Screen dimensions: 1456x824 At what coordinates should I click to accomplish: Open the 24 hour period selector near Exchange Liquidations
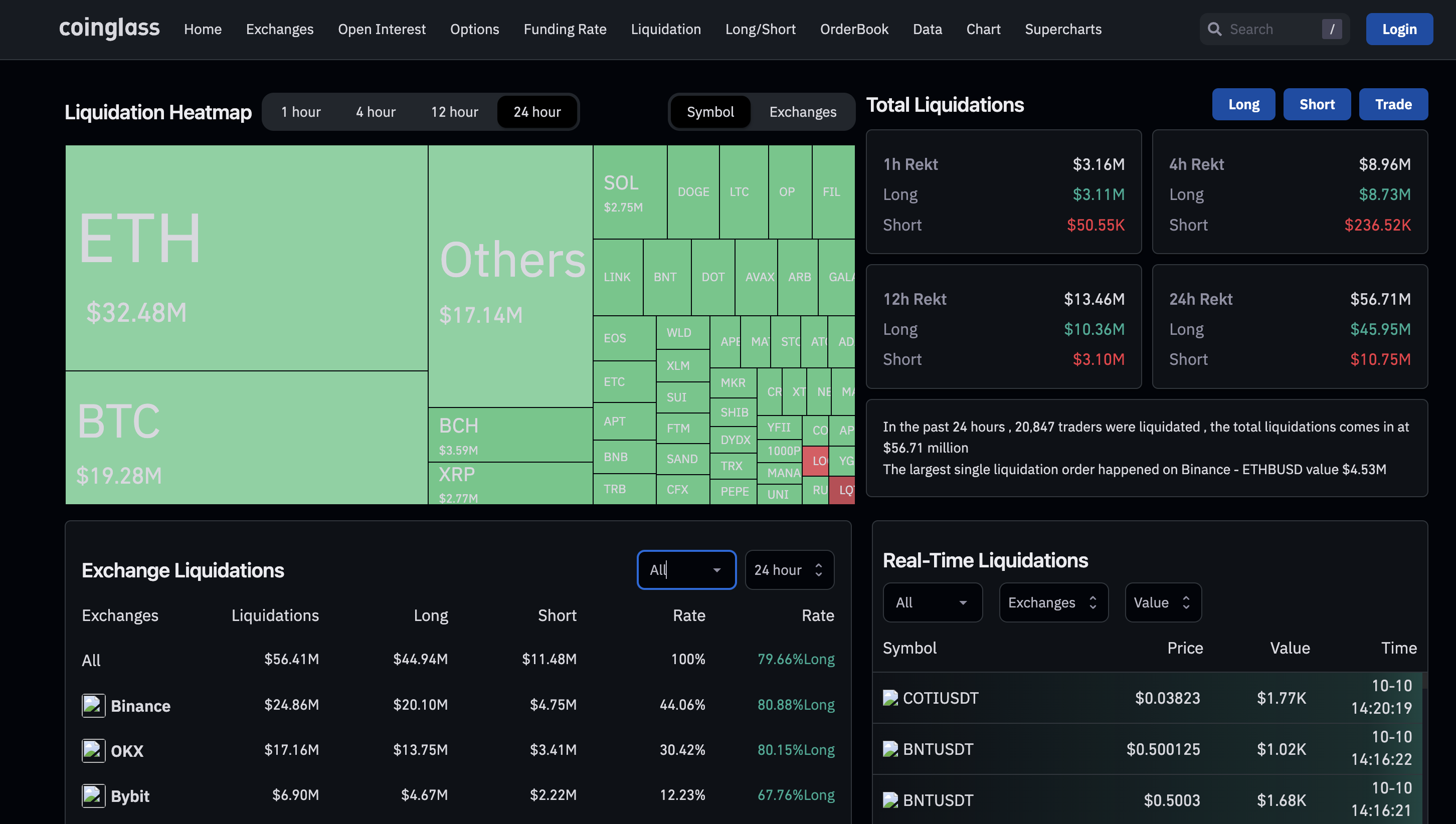[x=789, y=570]
